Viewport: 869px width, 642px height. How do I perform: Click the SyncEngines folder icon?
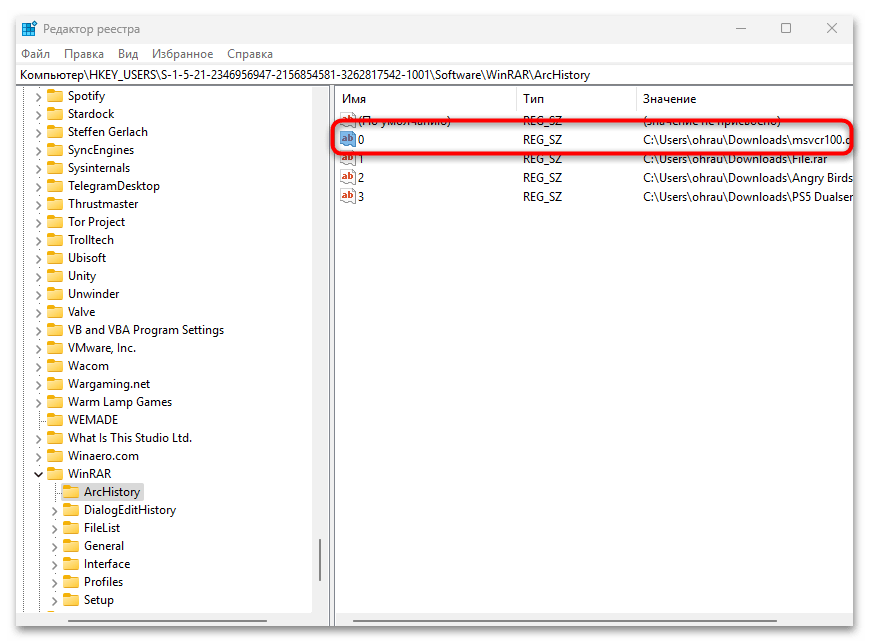(x=55, y=150)
